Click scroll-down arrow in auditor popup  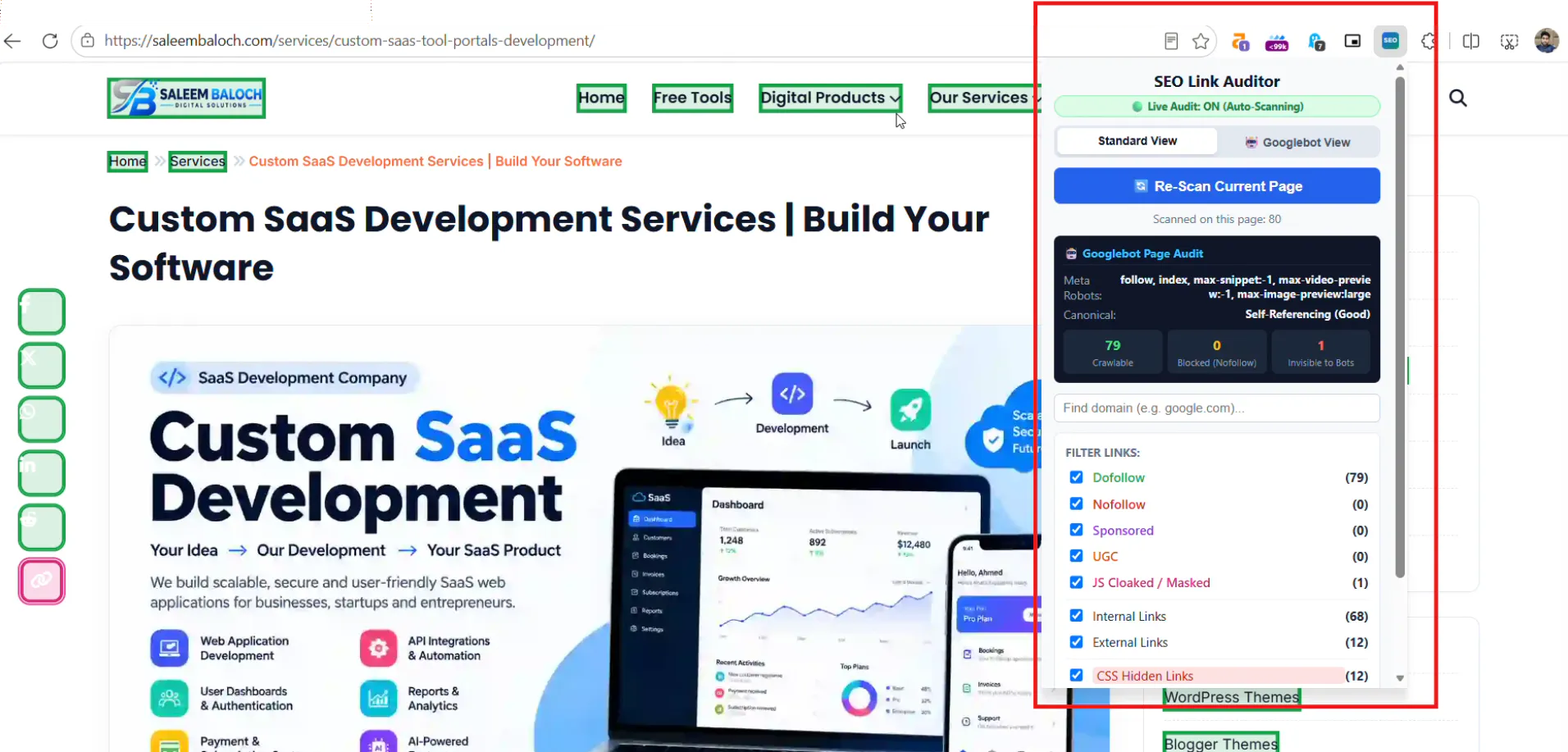[1400, 678]
